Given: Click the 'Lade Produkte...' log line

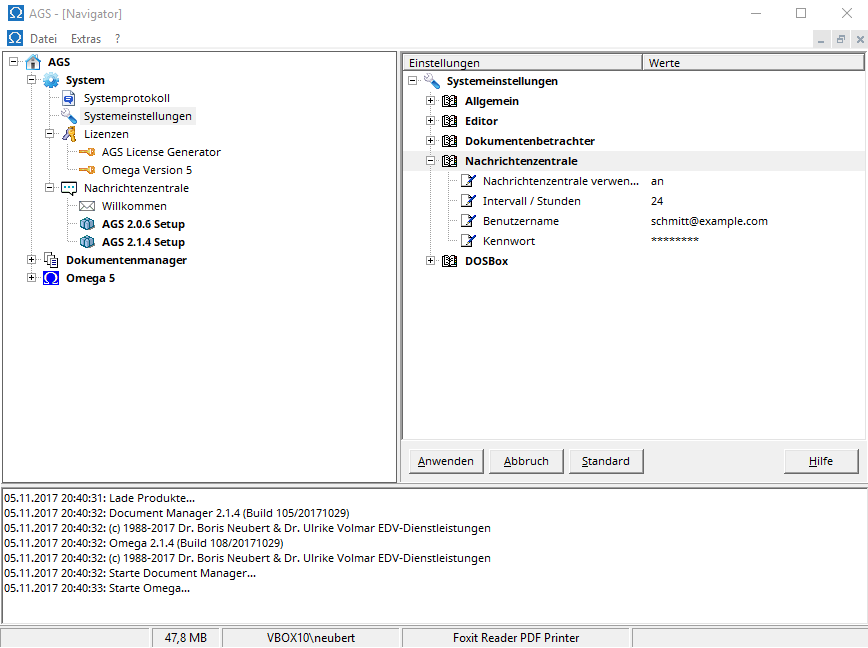Looking at the screenshot, I should 99,498.
